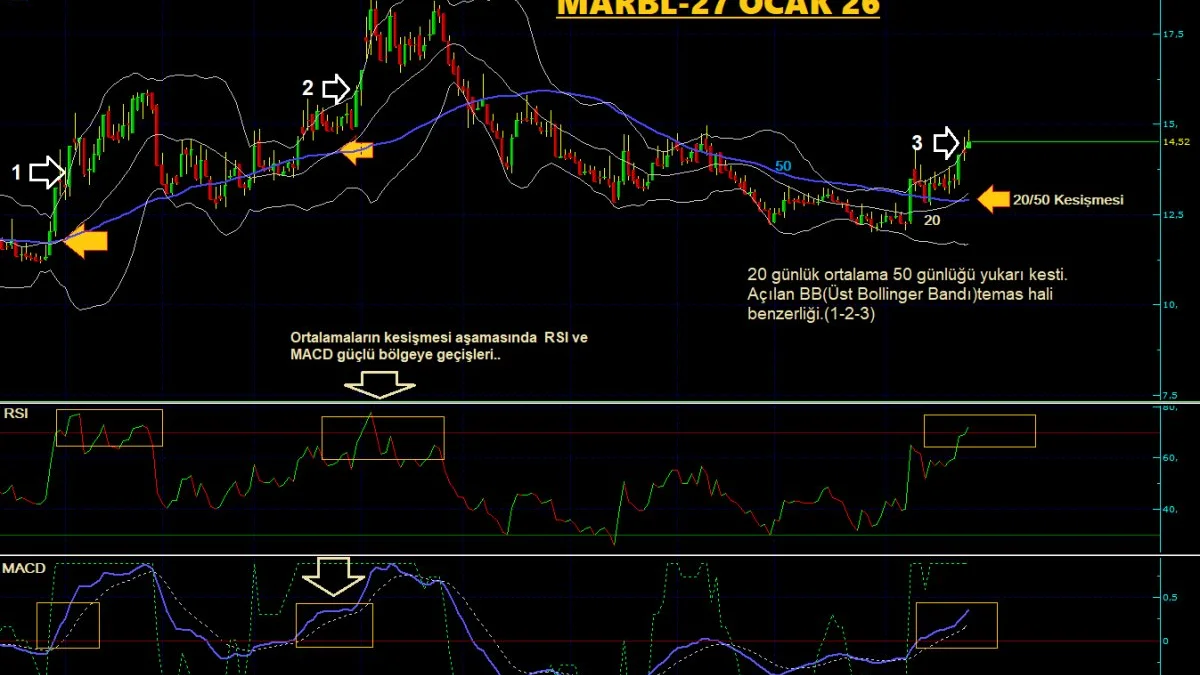
Task: Click the 17,5 price axis label
Action: point(1172,35)
